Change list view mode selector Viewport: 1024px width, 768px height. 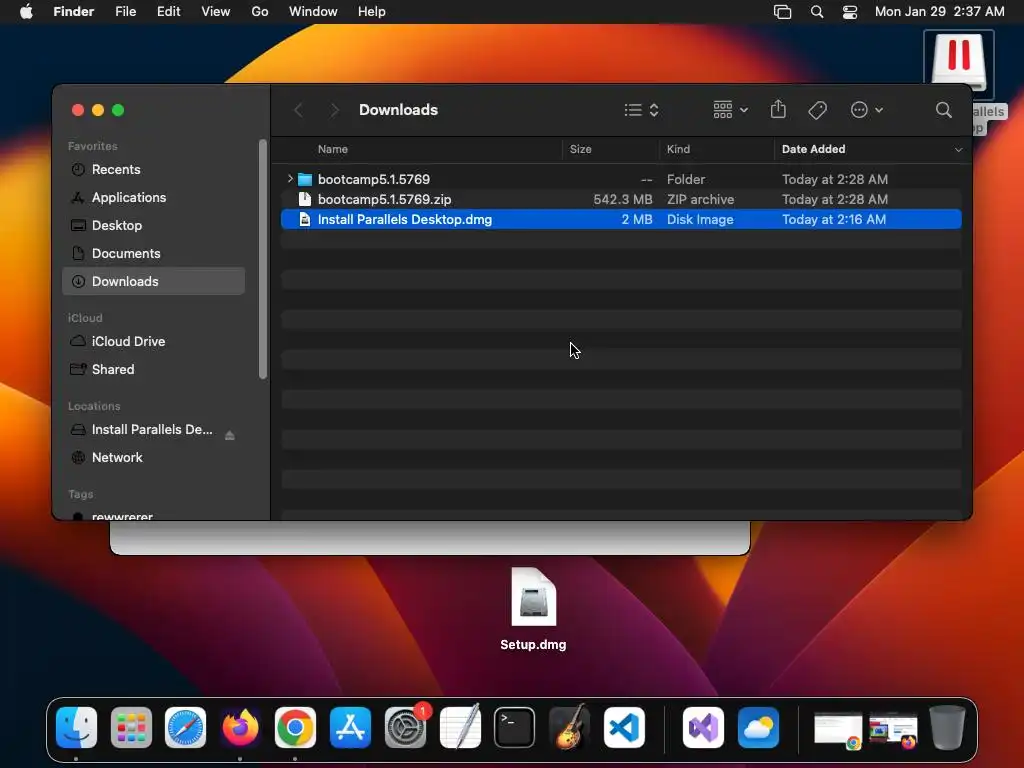[x=641, y=110]
